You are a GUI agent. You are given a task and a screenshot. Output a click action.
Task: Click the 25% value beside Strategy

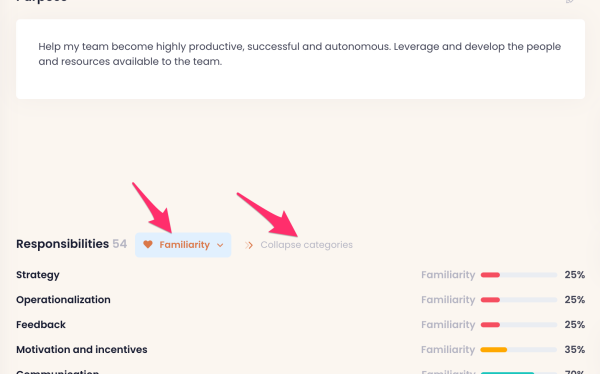pyautogui.click(x=574, y=275)
